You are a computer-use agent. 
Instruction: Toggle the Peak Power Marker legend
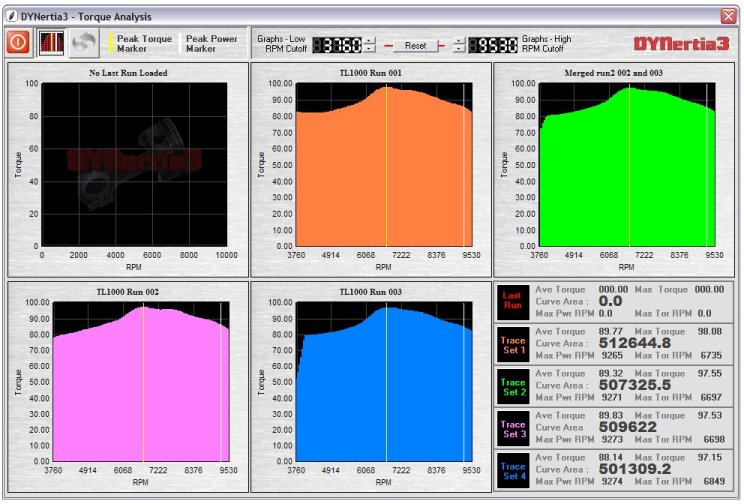pos(209,43)
